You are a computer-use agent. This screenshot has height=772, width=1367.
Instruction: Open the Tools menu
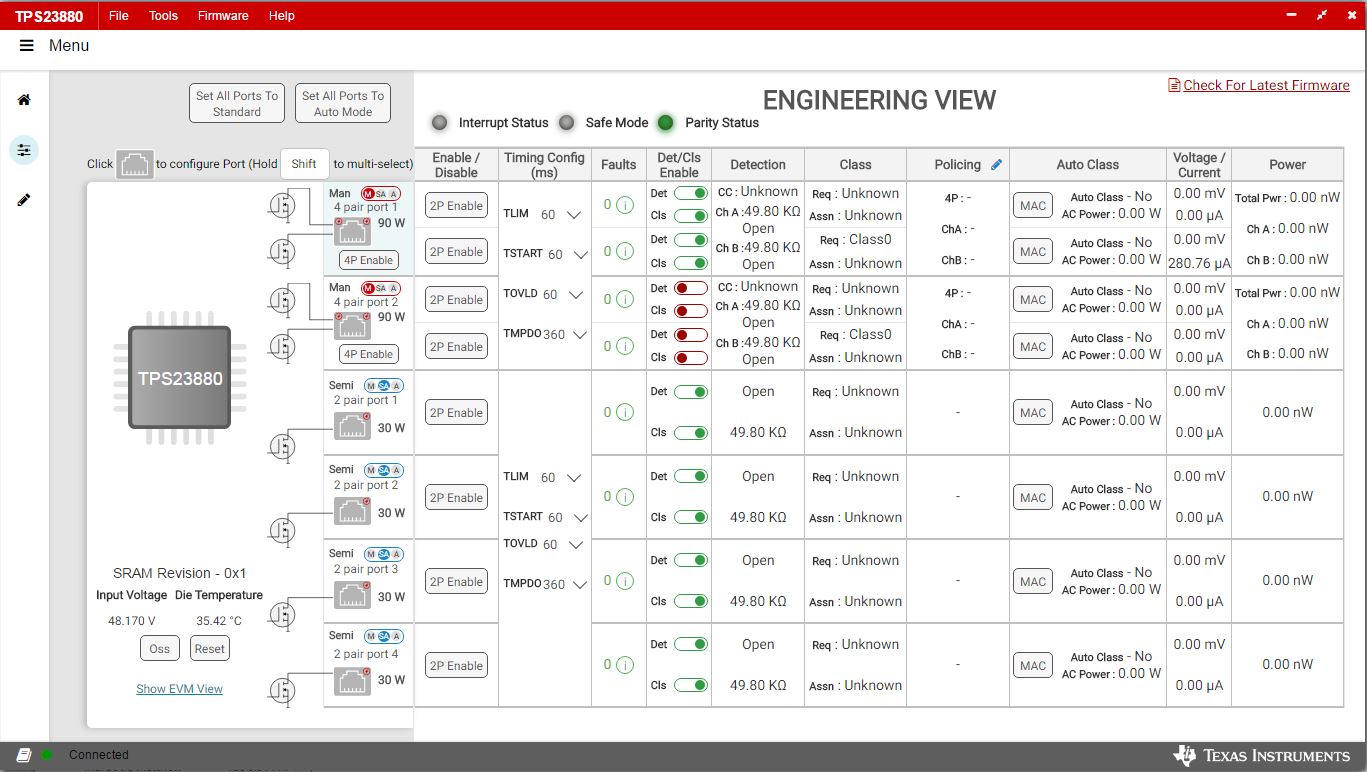click(163, 16)
